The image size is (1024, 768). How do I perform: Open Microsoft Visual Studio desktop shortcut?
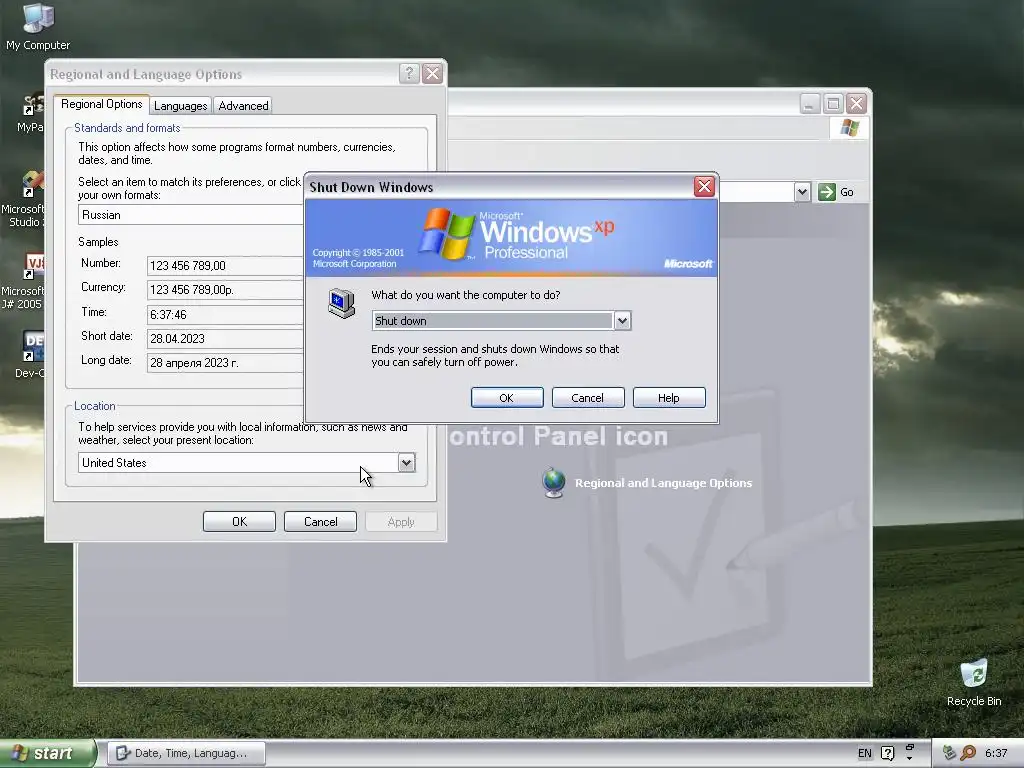25,198
